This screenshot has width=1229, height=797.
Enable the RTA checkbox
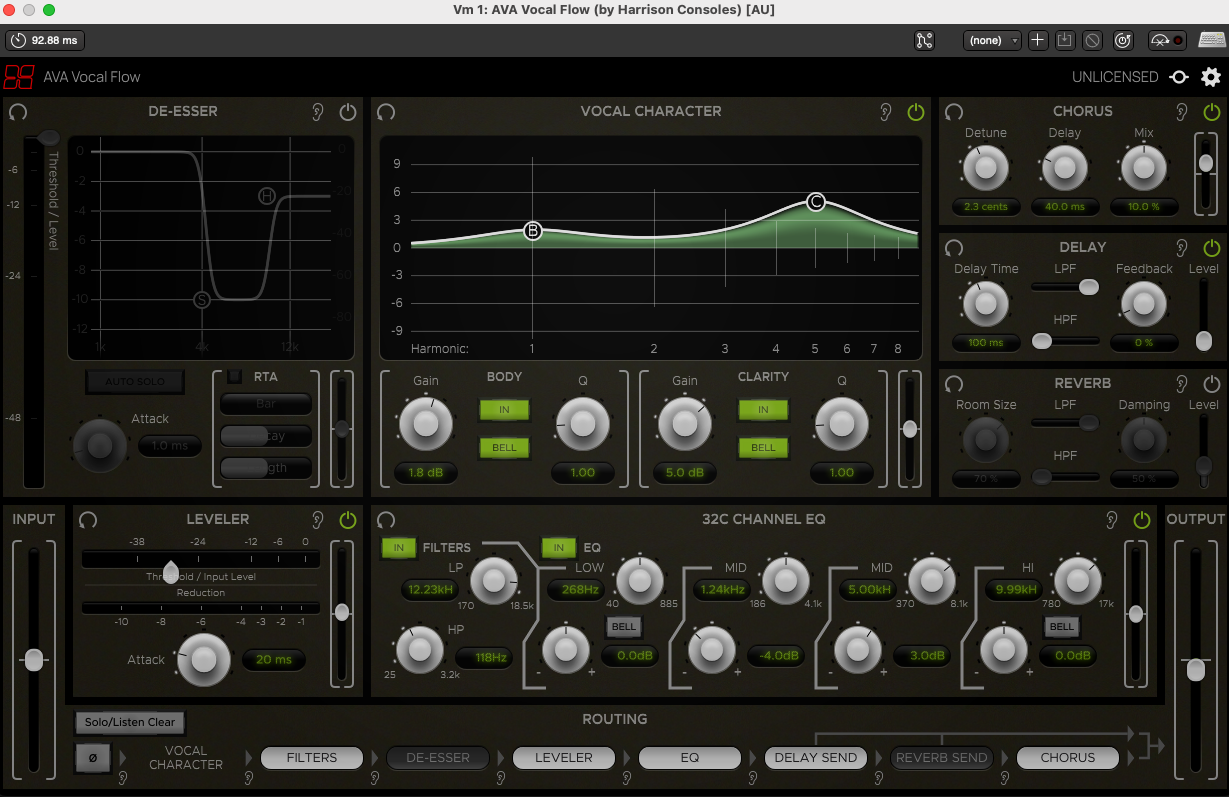(235, 377)
